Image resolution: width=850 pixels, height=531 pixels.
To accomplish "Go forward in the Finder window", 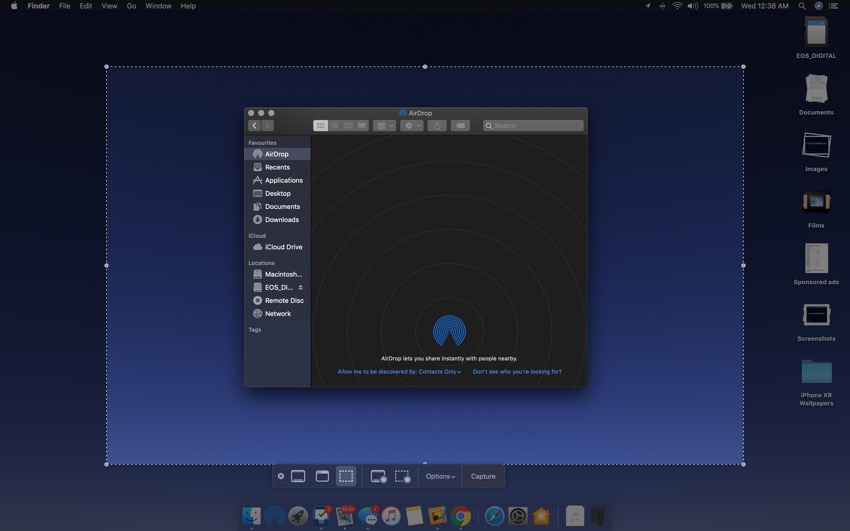I will pos(267,126).
